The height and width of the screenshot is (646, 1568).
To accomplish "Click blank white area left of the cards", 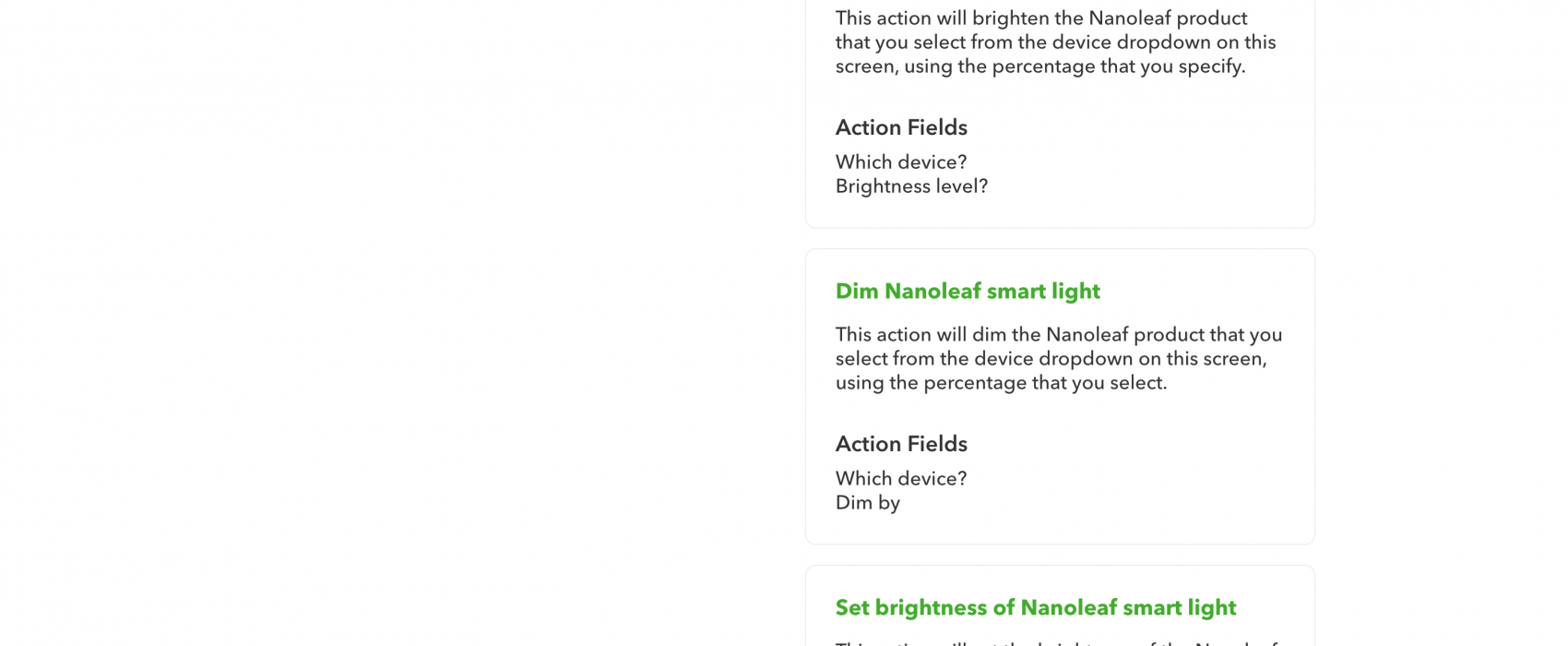I will click(x=397, y=323).
